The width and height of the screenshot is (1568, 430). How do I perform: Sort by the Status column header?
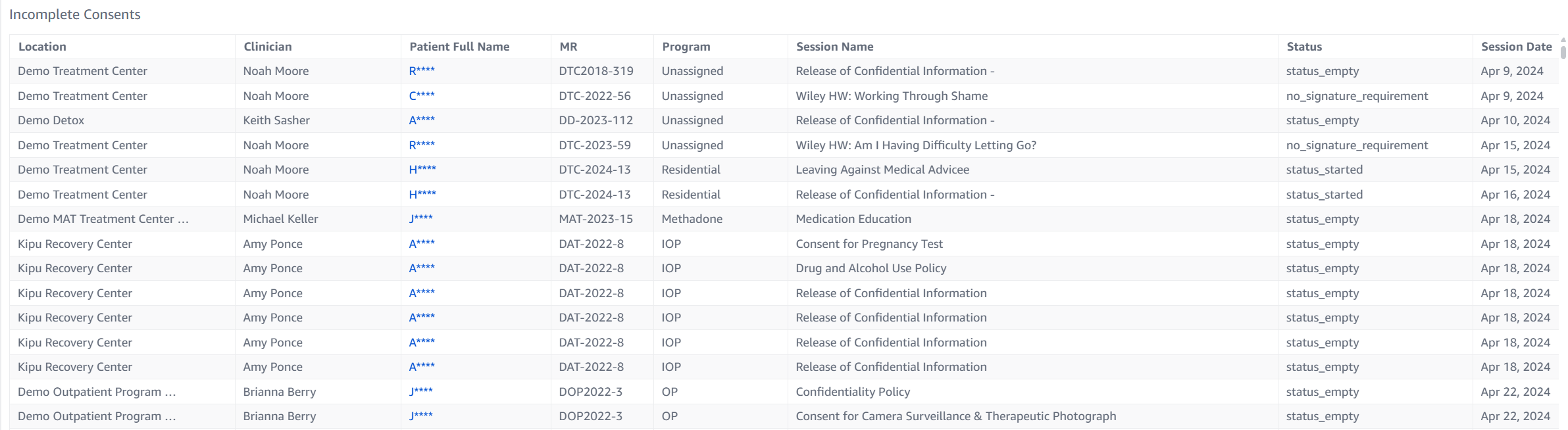(x=1304, y=47)
